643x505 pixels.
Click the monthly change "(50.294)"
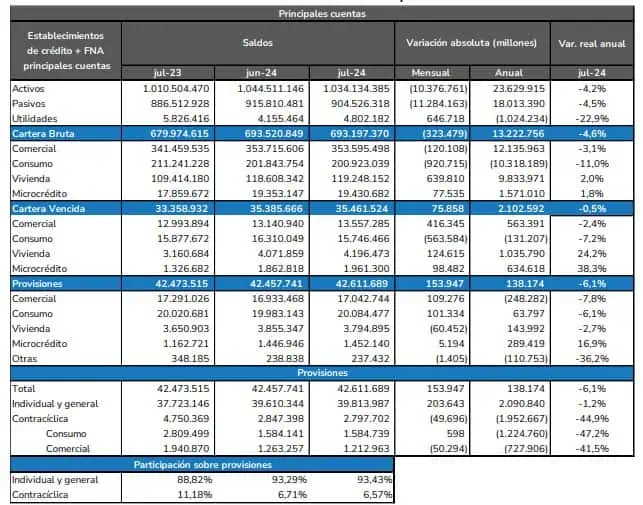click(449, 449)
